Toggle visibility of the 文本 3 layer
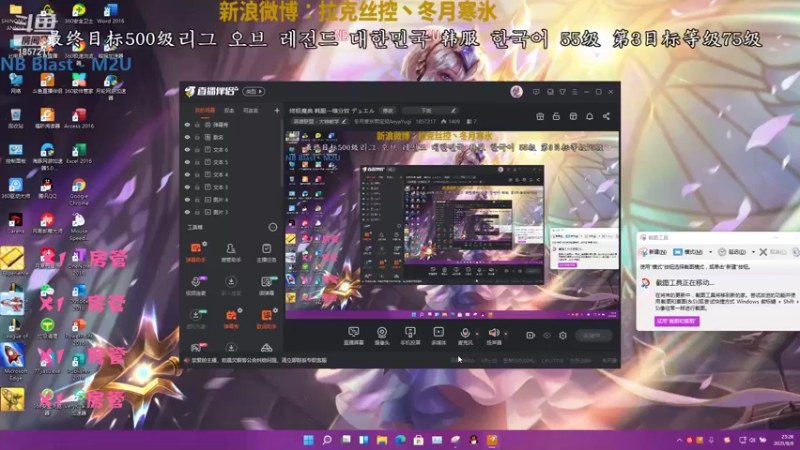This screenshot has height=450, width=800. [187, 187]
